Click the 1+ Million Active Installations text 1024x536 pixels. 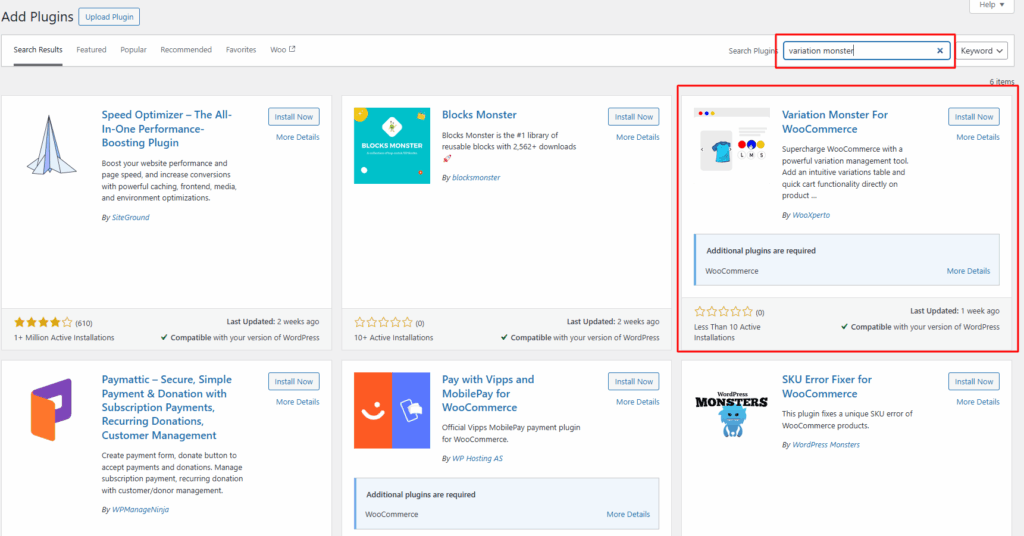[x=64, y=338]
